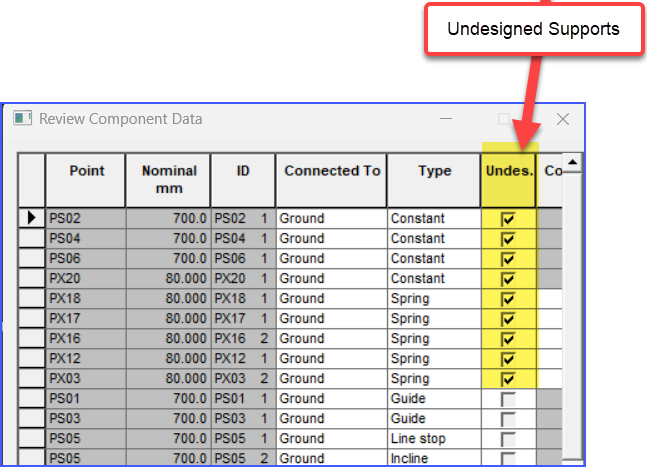Image resolution: width=647 pixels, height=467 pixels.
Task: Select the Spring type cell for PX03
Action: tap(434, 378)
